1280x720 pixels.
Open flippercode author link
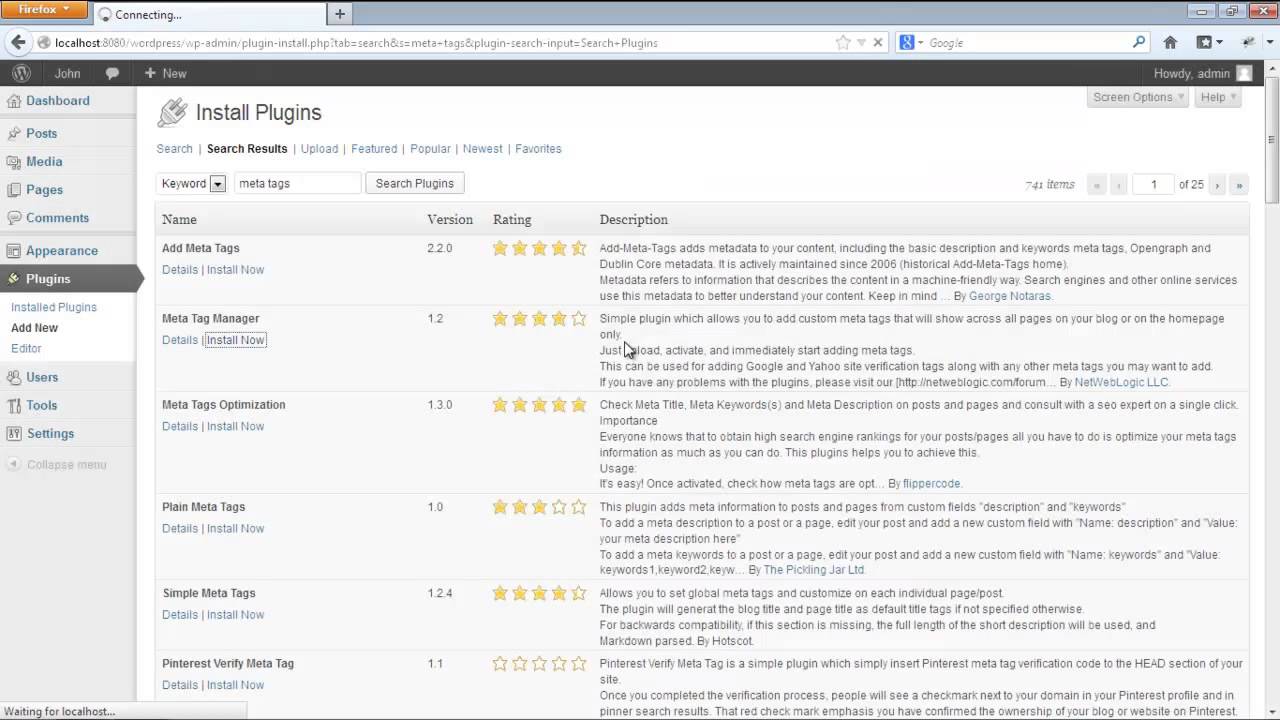(931, 484)
